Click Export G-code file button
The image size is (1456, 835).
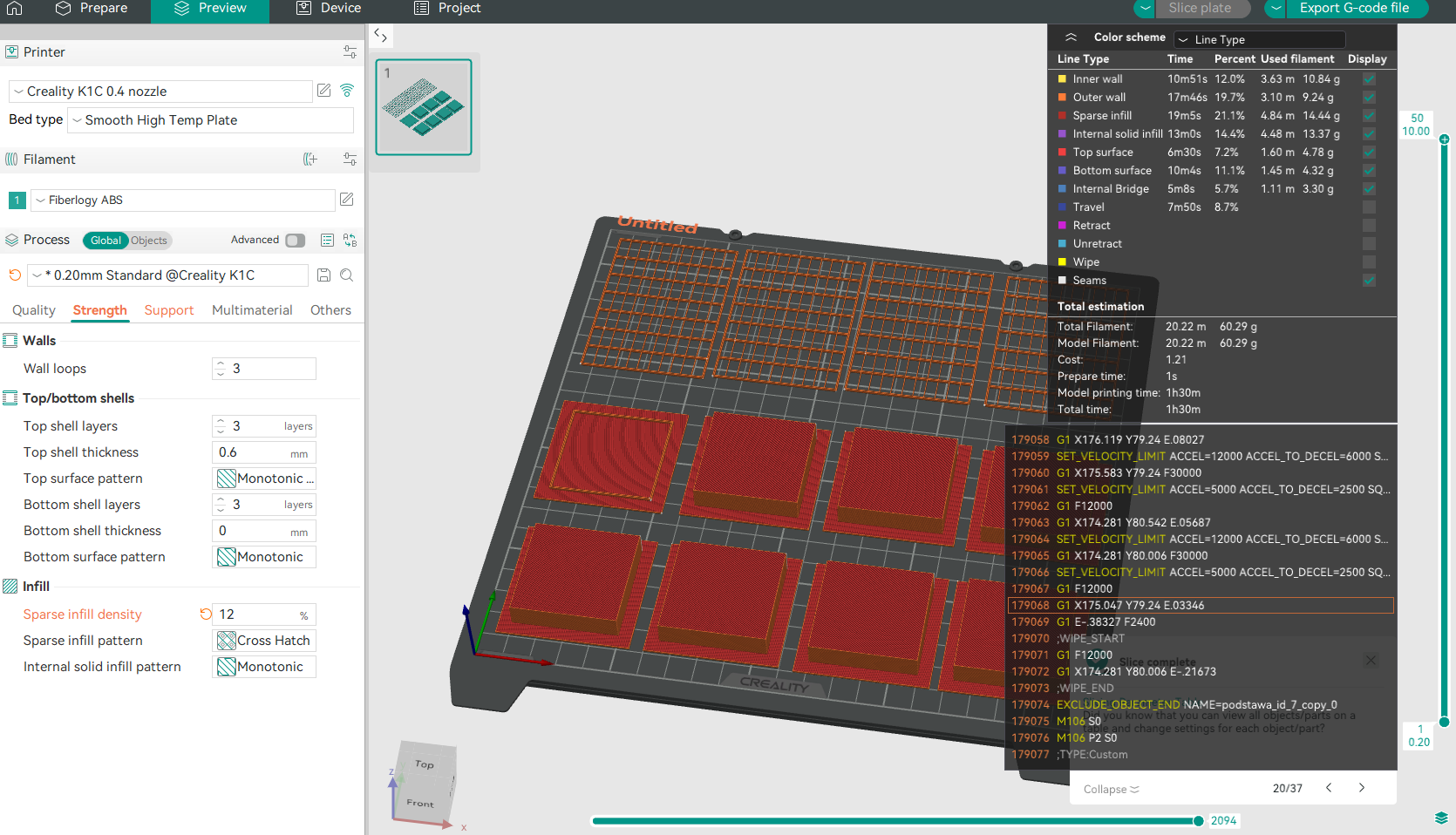pos(1353,9)
